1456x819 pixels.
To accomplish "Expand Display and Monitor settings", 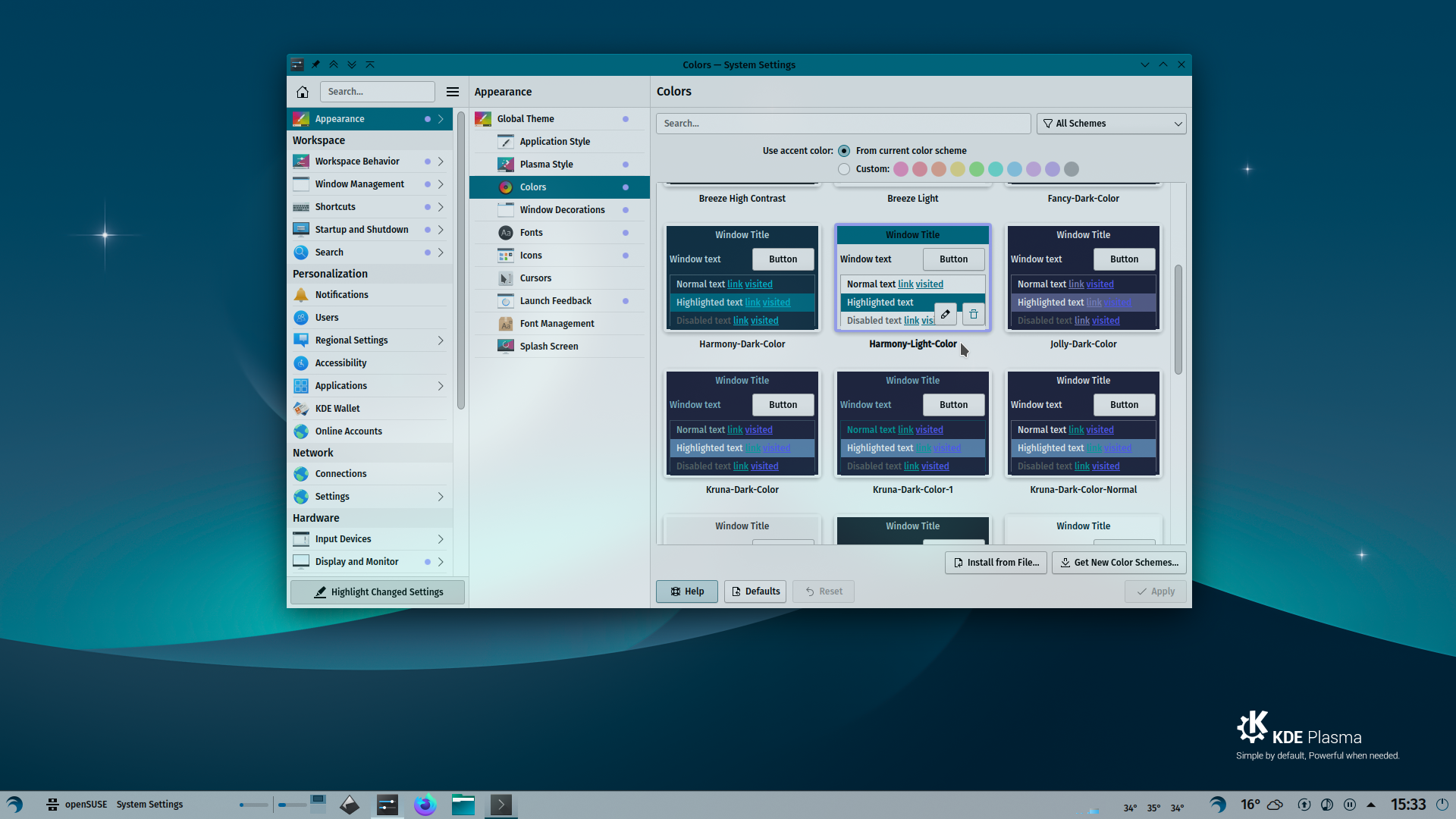I will click(440, 561).
